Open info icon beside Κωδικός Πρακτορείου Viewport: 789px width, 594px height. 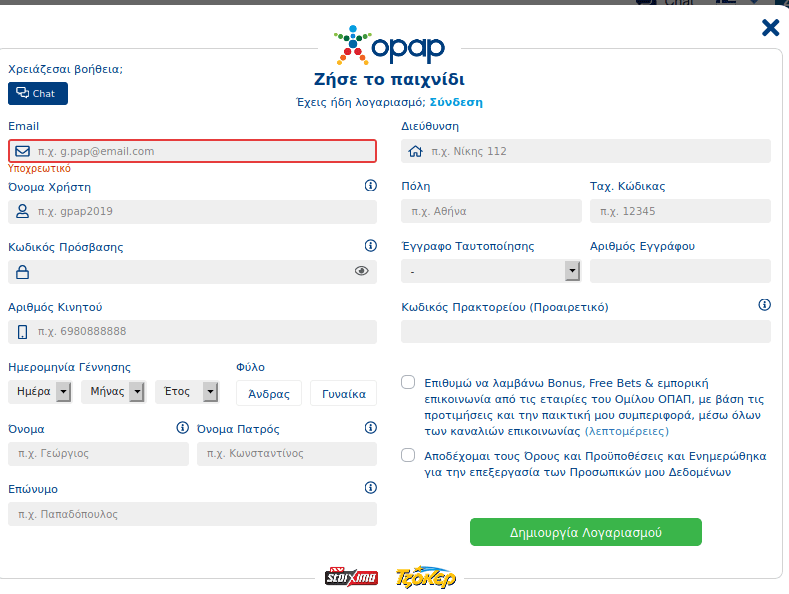point(764,305)
